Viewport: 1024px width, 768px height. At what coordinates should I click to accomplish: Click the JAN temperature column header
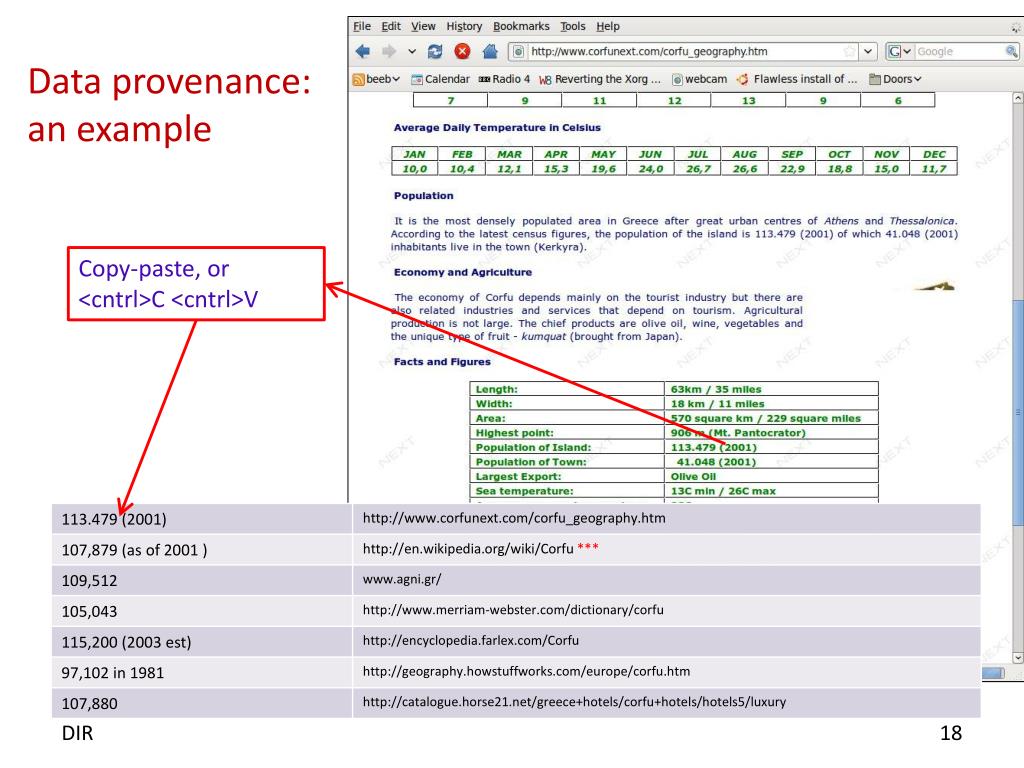(x=415, y=154)
